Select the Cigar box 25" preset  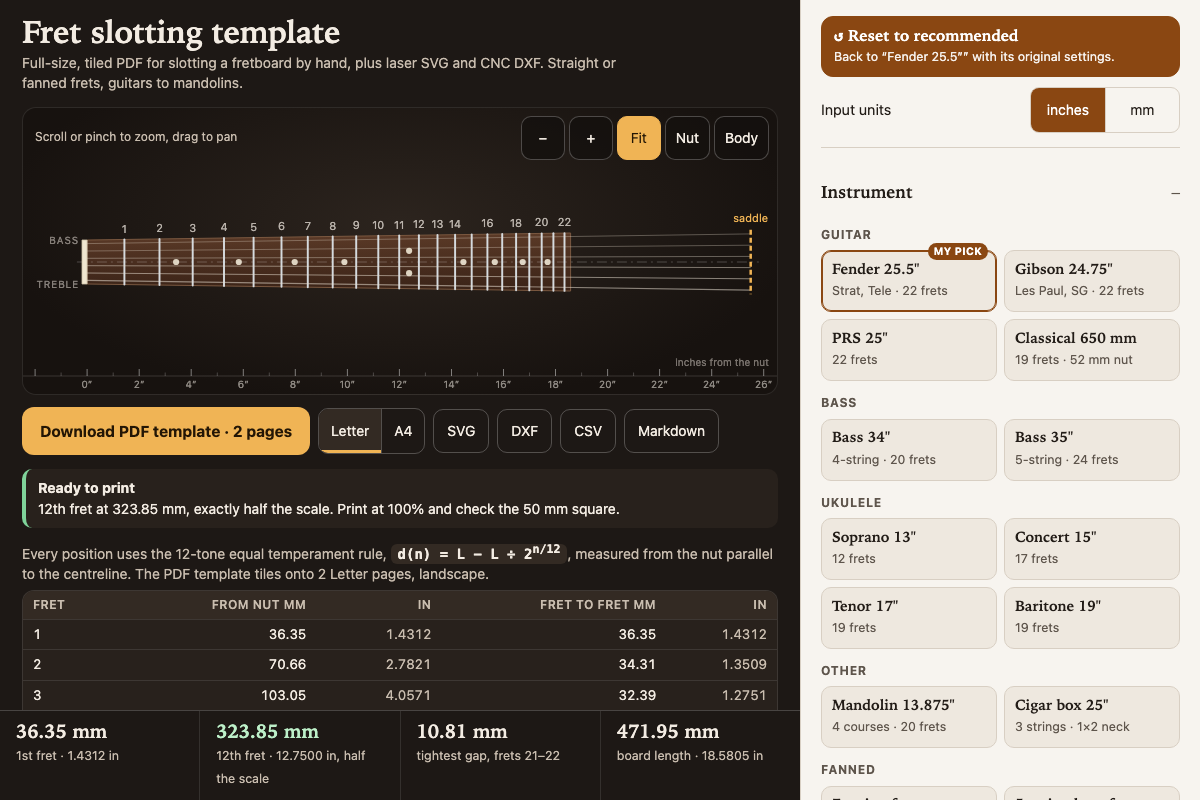click(x=1092, y=716)
